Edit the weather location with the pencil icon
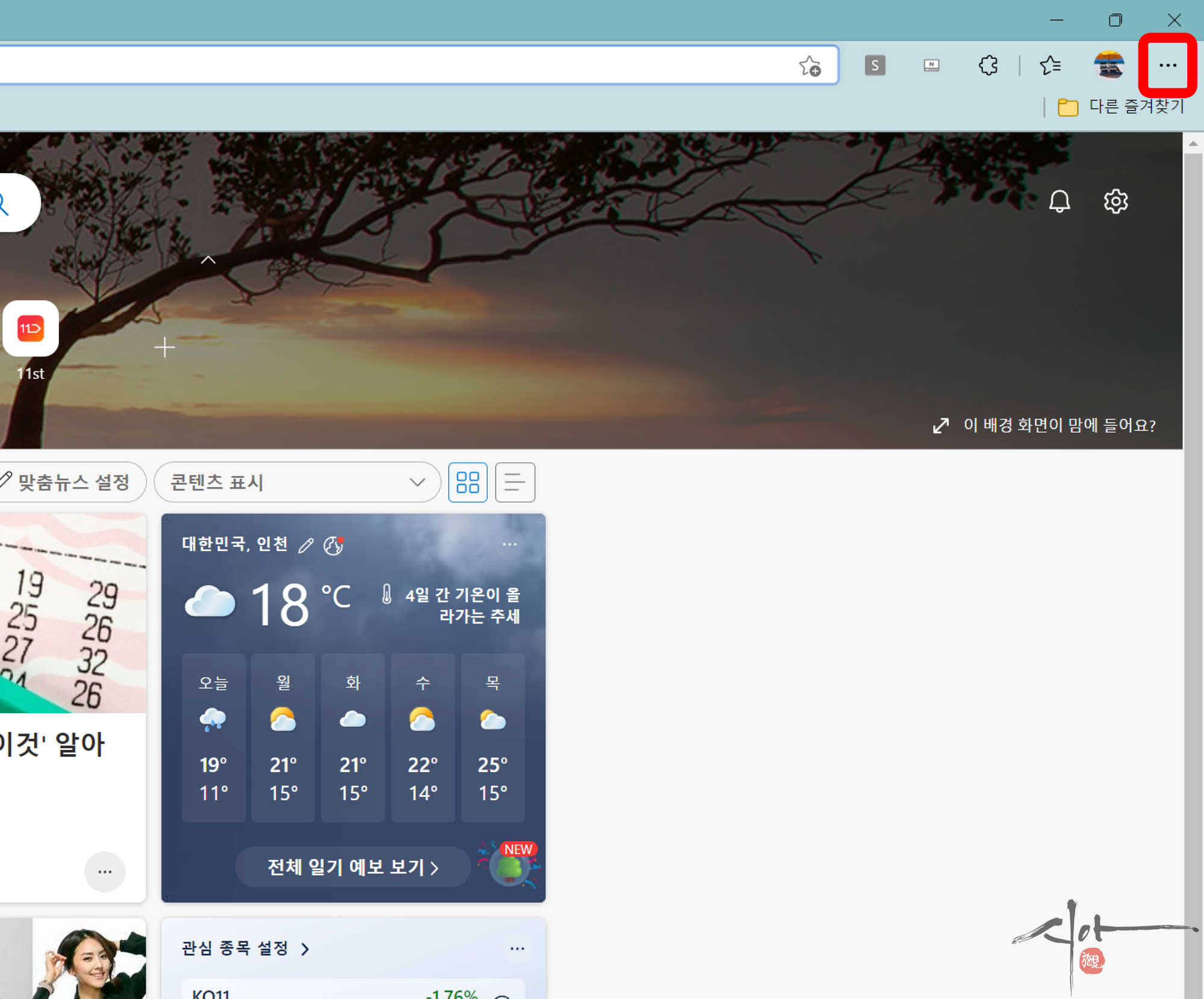 coord(306,545)
